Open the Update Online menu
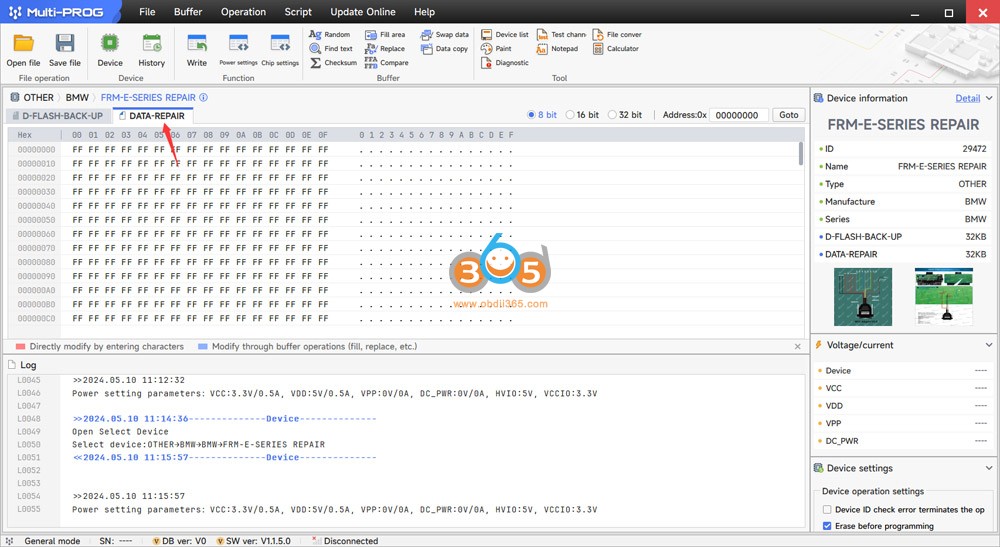 point(363,11)
